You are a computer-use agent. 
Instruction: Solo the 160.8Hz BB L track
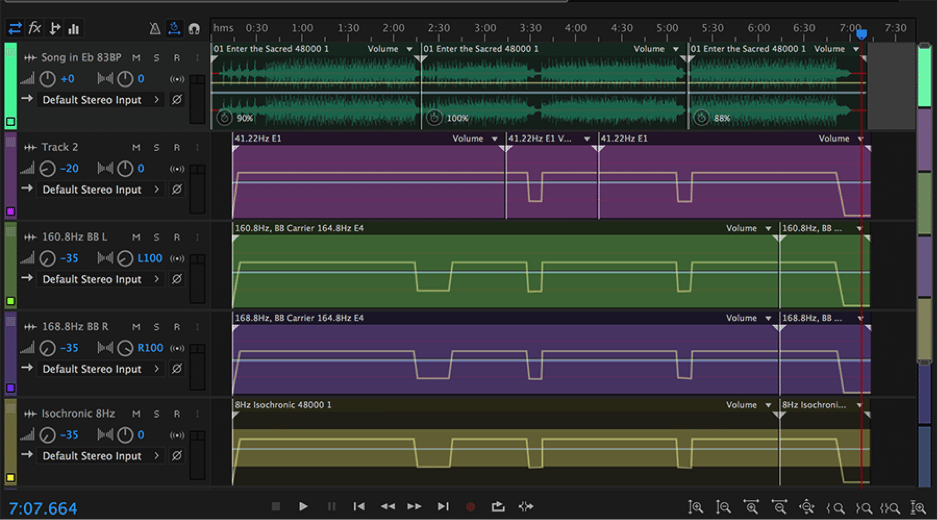tap(156, 237)
